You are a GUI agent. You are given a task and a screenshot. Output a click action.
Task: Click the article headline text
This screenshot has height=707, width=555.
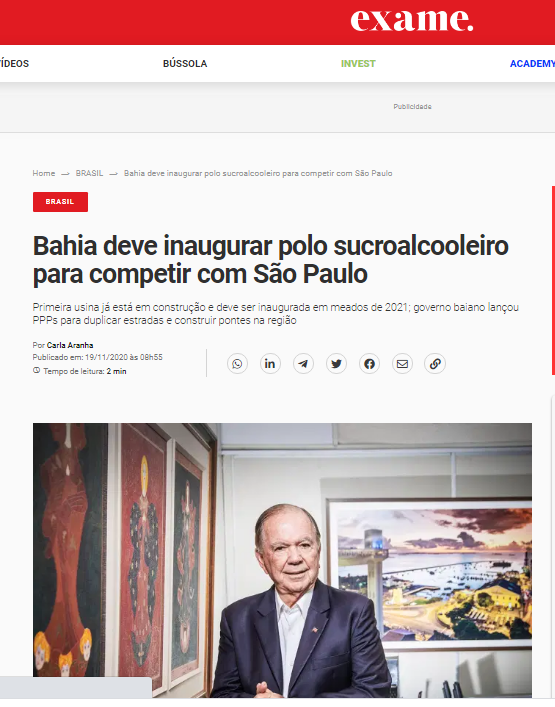click(271, 260)
